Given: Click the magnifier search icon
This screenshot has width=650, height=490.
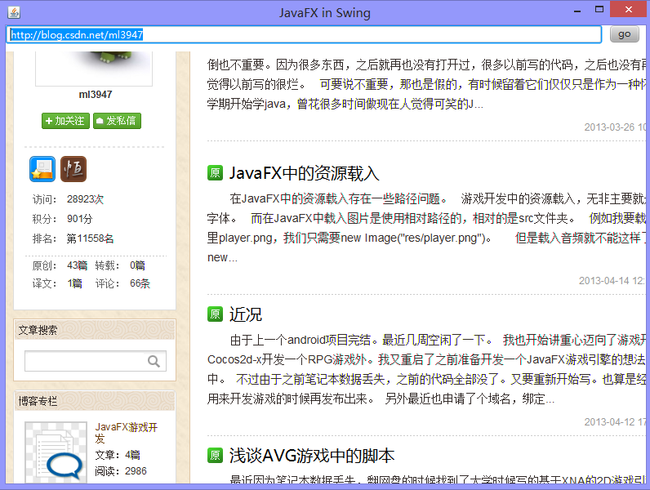Looking at the screenshot, I should click(154, 361).
